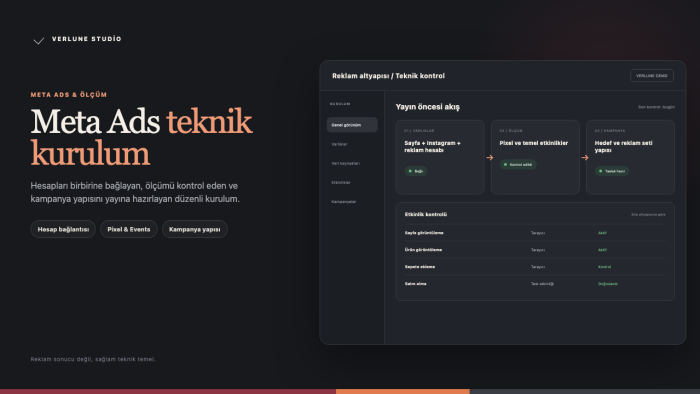Go to Veri kaynakları in sidebar
The width and height of the screenshot is (700, 394).
click(346, 163)
